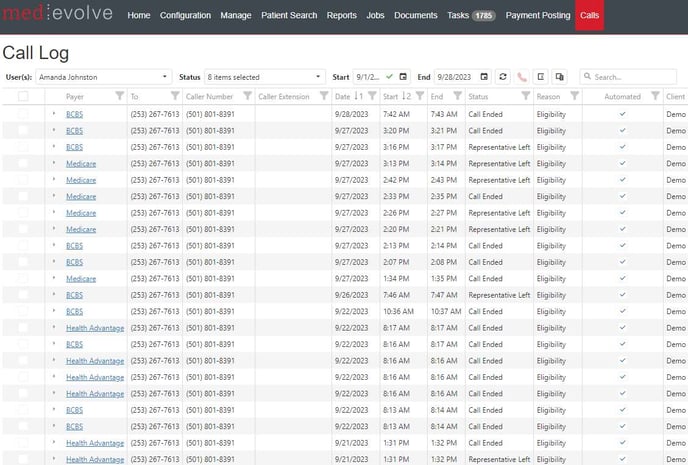Tick the select-all checkbox in header row

tap(23, 97)
